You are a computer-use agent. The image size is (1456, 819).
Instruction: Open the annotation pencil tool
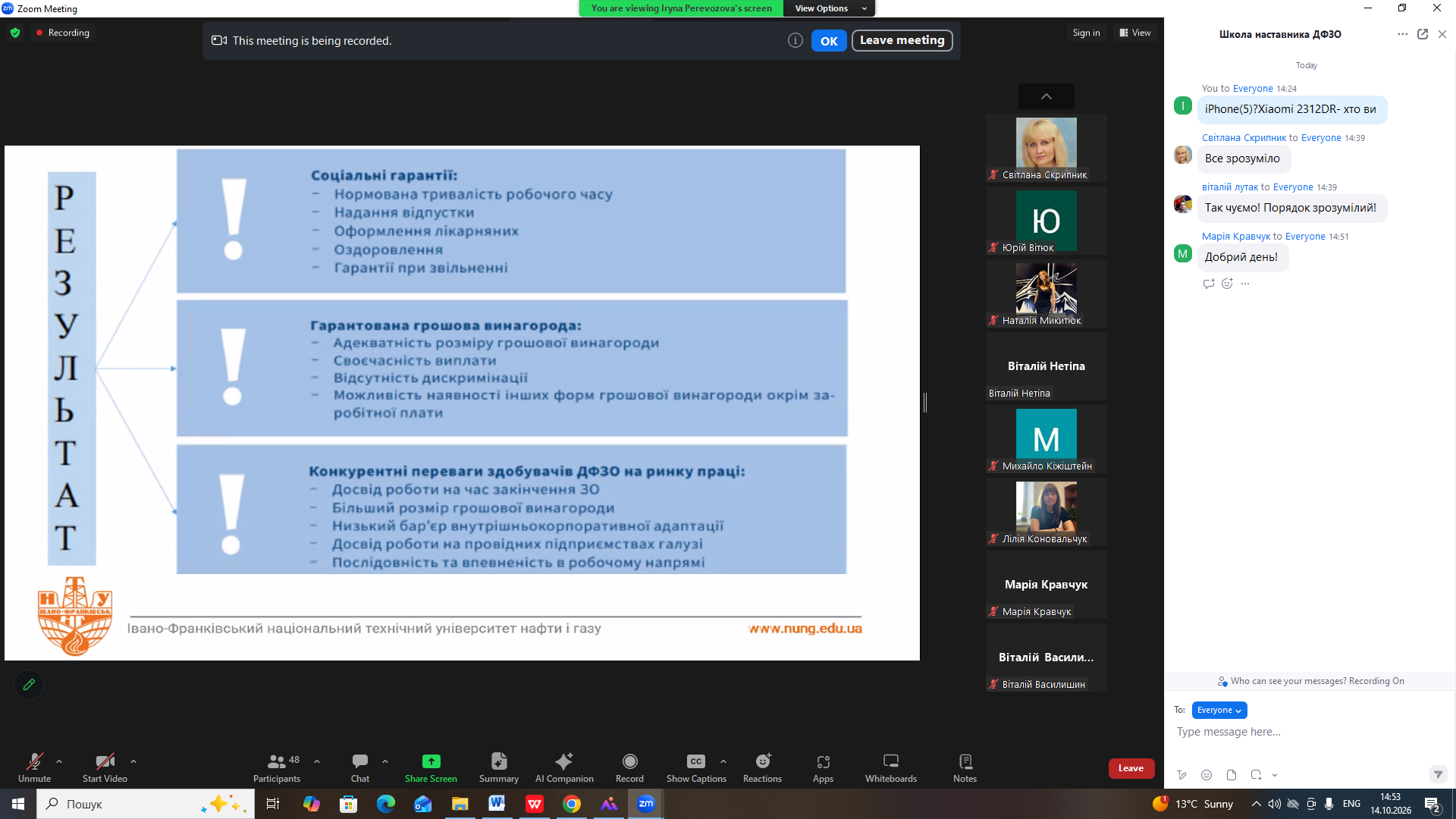click(29, 685)
